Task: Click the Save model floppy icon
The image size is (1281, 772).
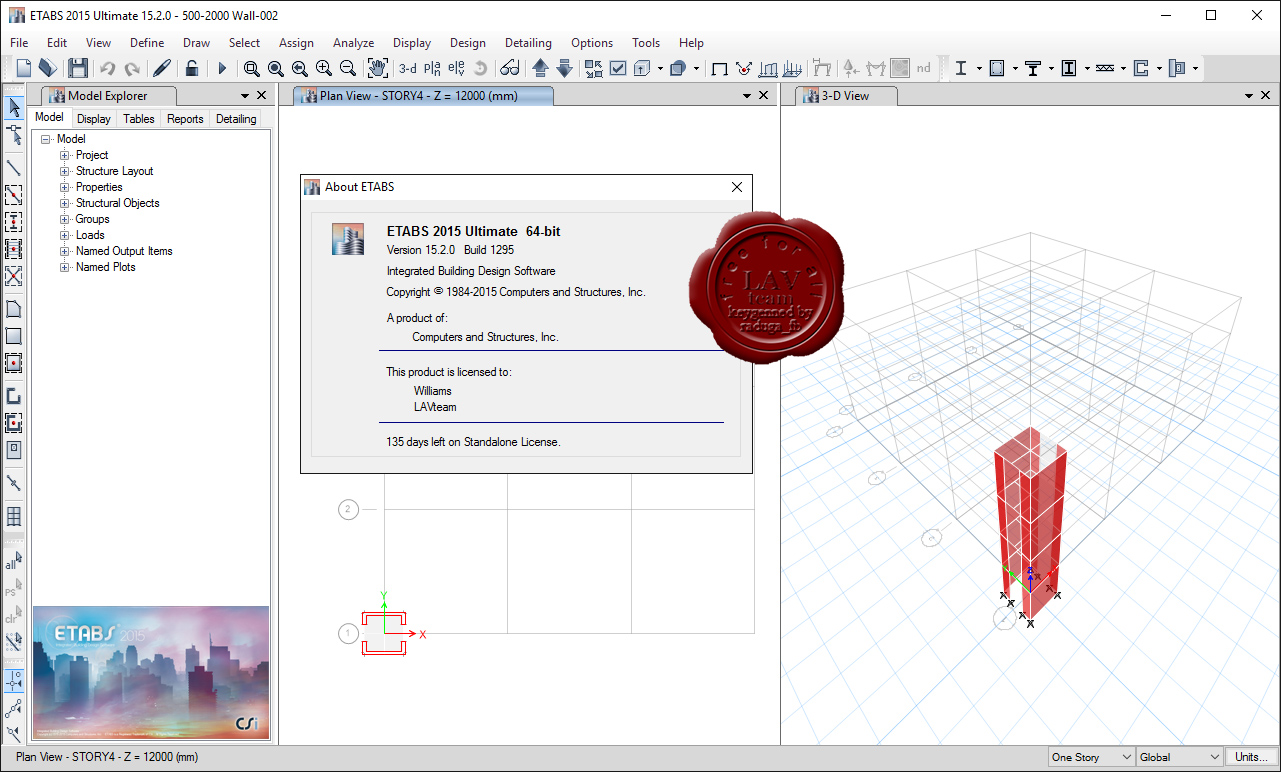Action: [78, 68]
